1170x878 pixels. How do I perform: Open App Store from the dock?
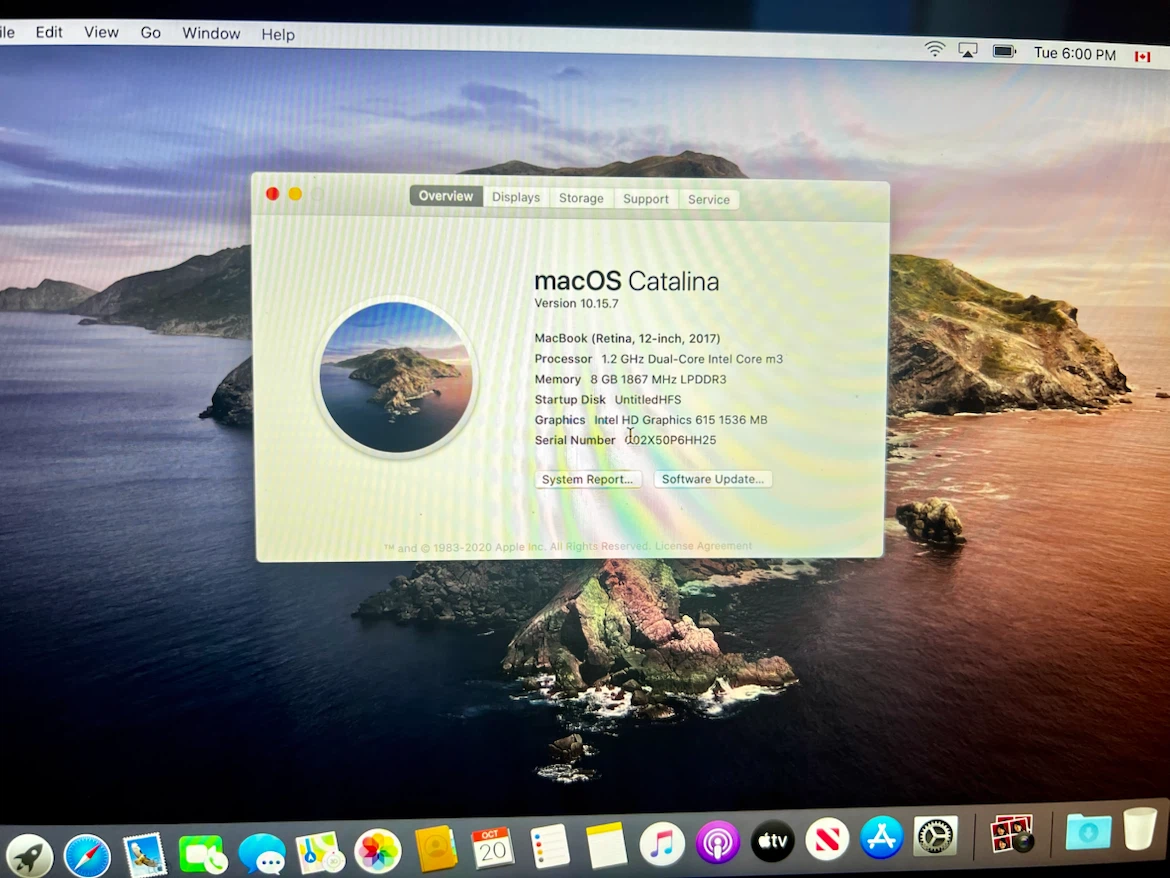[x=881, y=838]
